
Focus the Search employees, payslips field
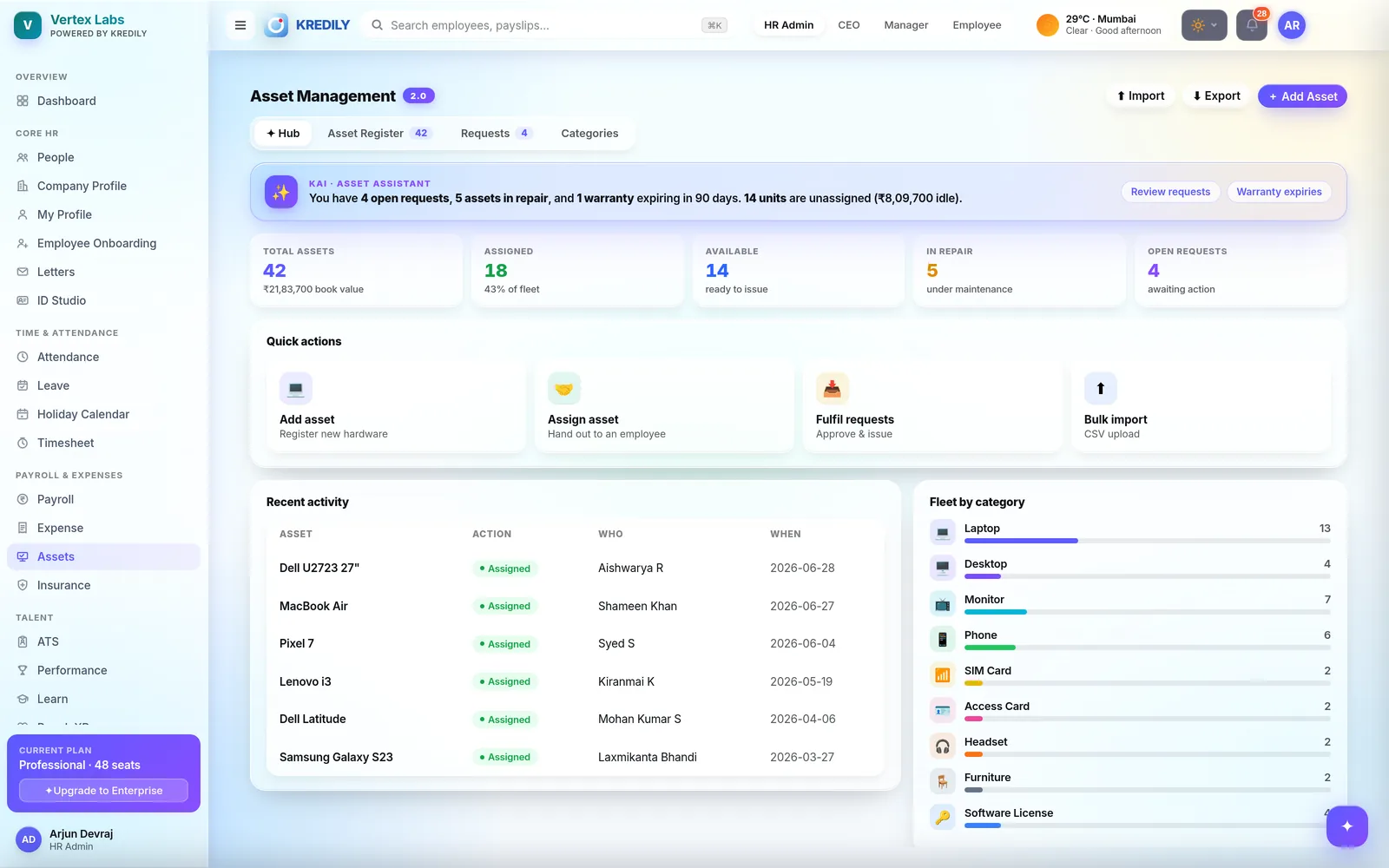point(549,25)
